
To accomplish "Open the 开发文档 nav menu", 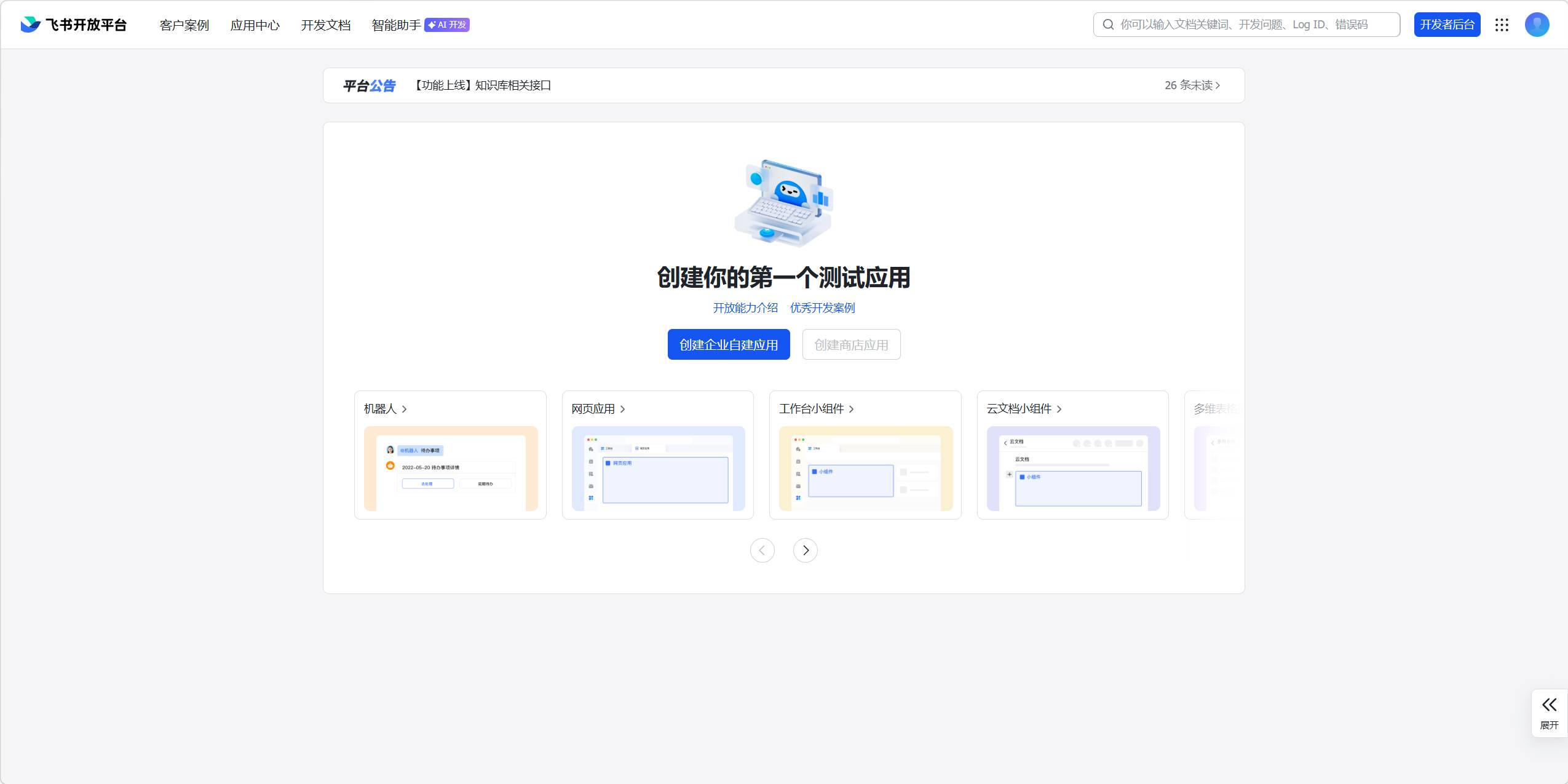I will coord(325,25).
